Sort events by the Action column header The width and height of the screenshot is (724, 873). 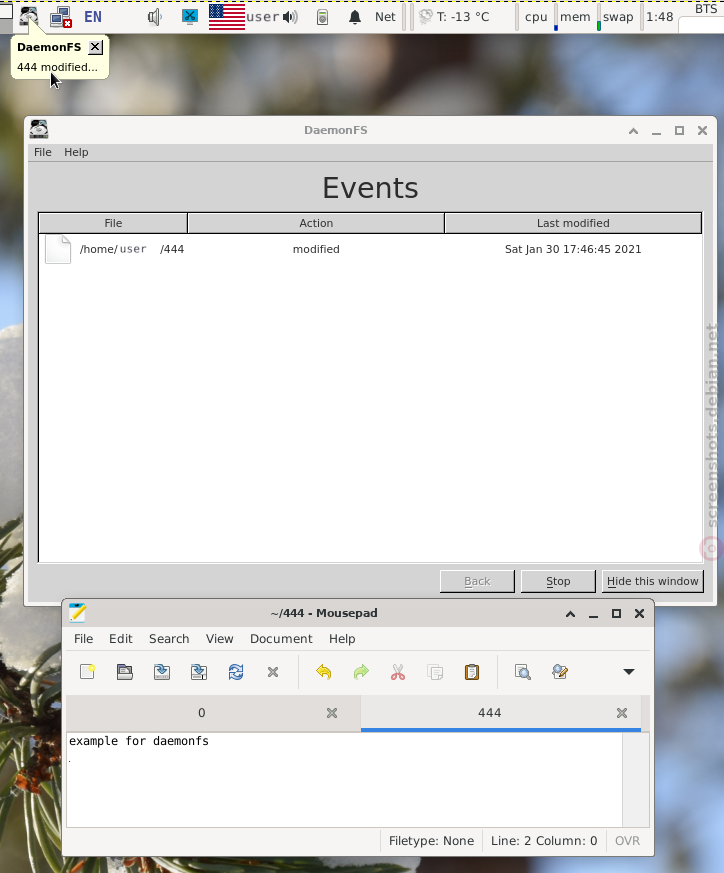point(316,223)
